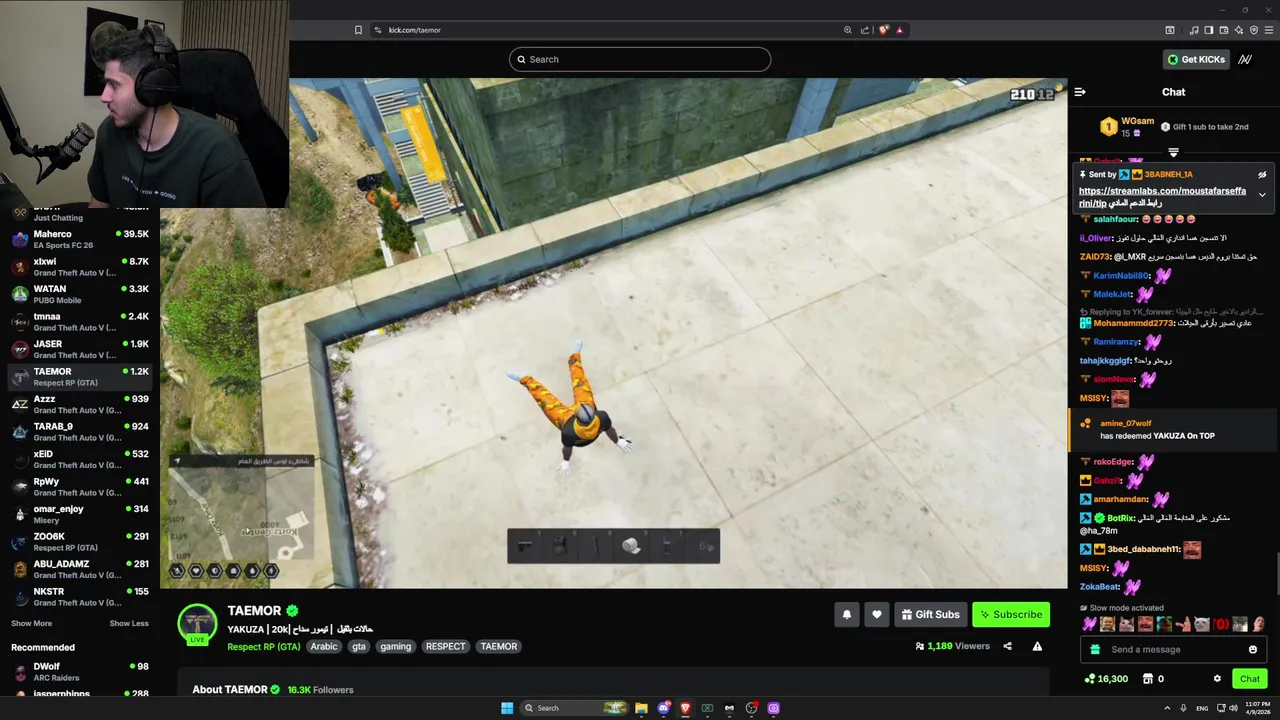This screenshot has height=720, width=1280.
Task: Share the stream via share icon
Action: point(1007,646)
